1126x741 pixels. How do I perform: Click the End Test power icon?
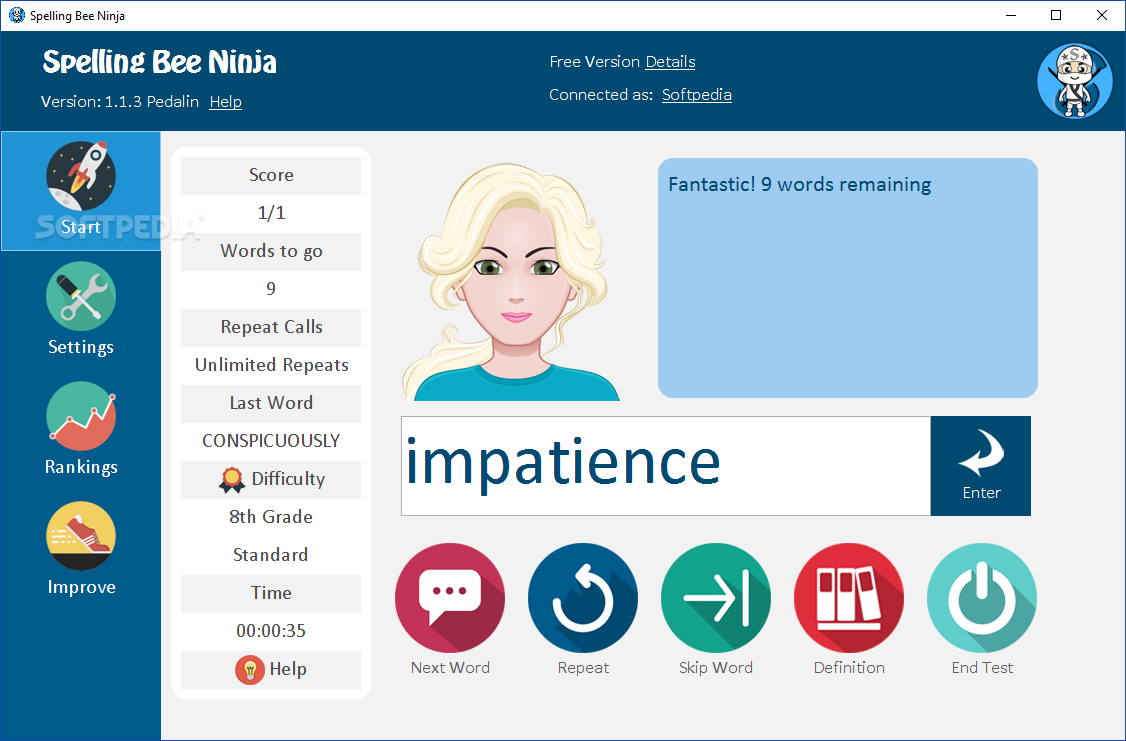(x=982, y=597)
